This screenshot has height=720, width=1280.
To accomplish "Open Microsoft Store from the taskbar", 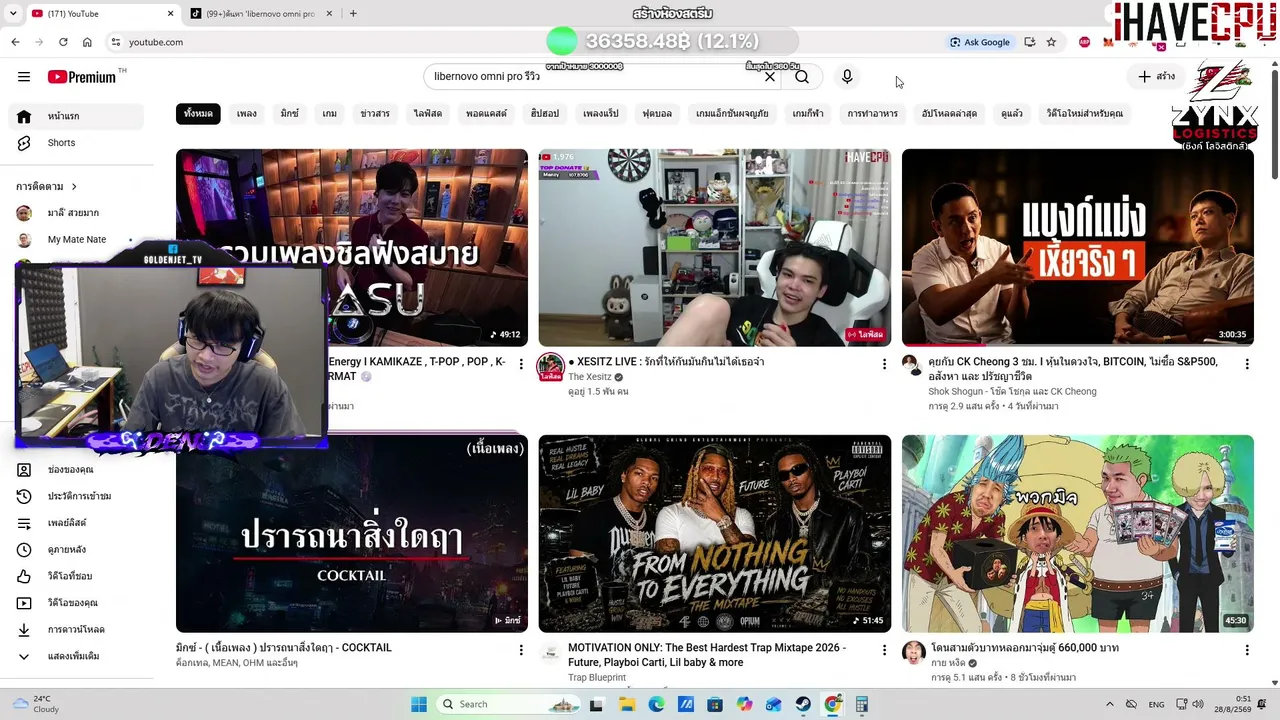I will pyautogui.click(x=715, y=704).
